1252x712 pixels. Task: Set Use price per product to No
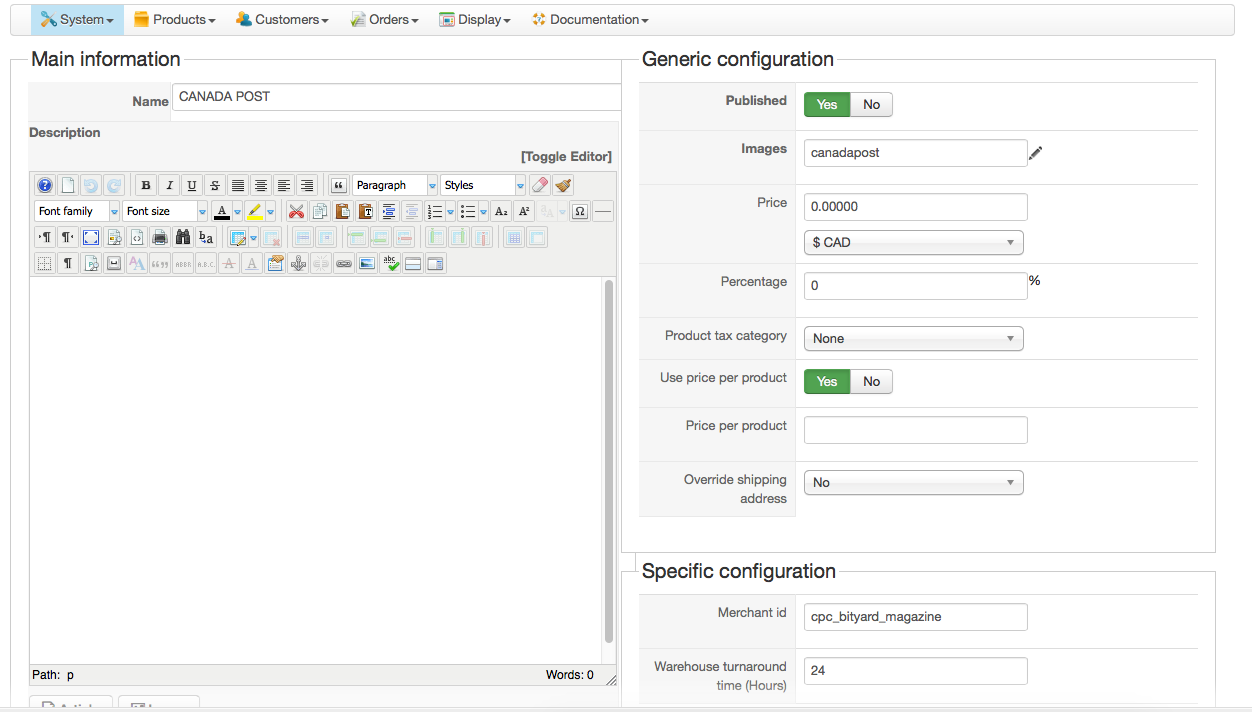(x=871, y=381)
